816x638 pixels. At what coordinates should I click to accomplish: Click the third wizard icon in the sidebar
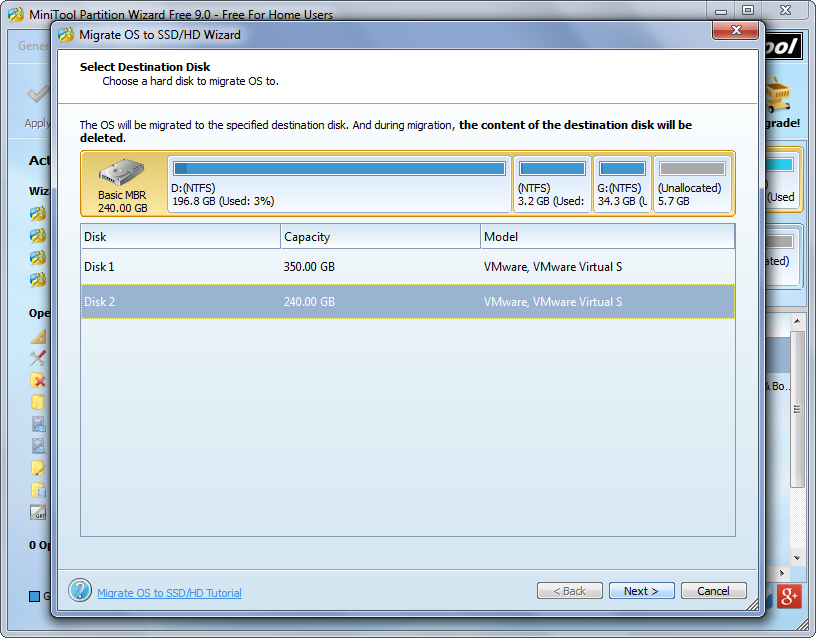[38, 258]
